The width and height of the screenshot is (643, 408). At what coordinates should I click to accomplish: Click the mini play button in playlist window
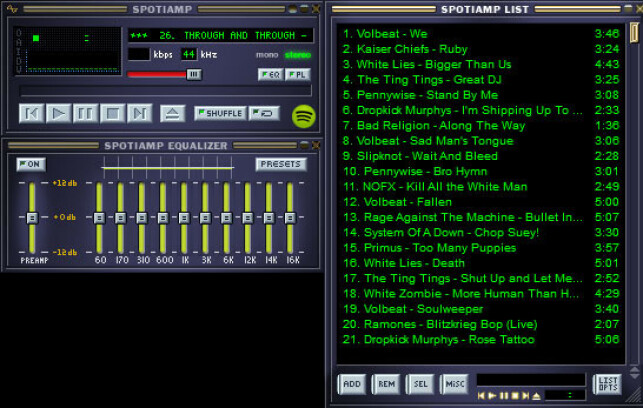[x=493, y=396]
